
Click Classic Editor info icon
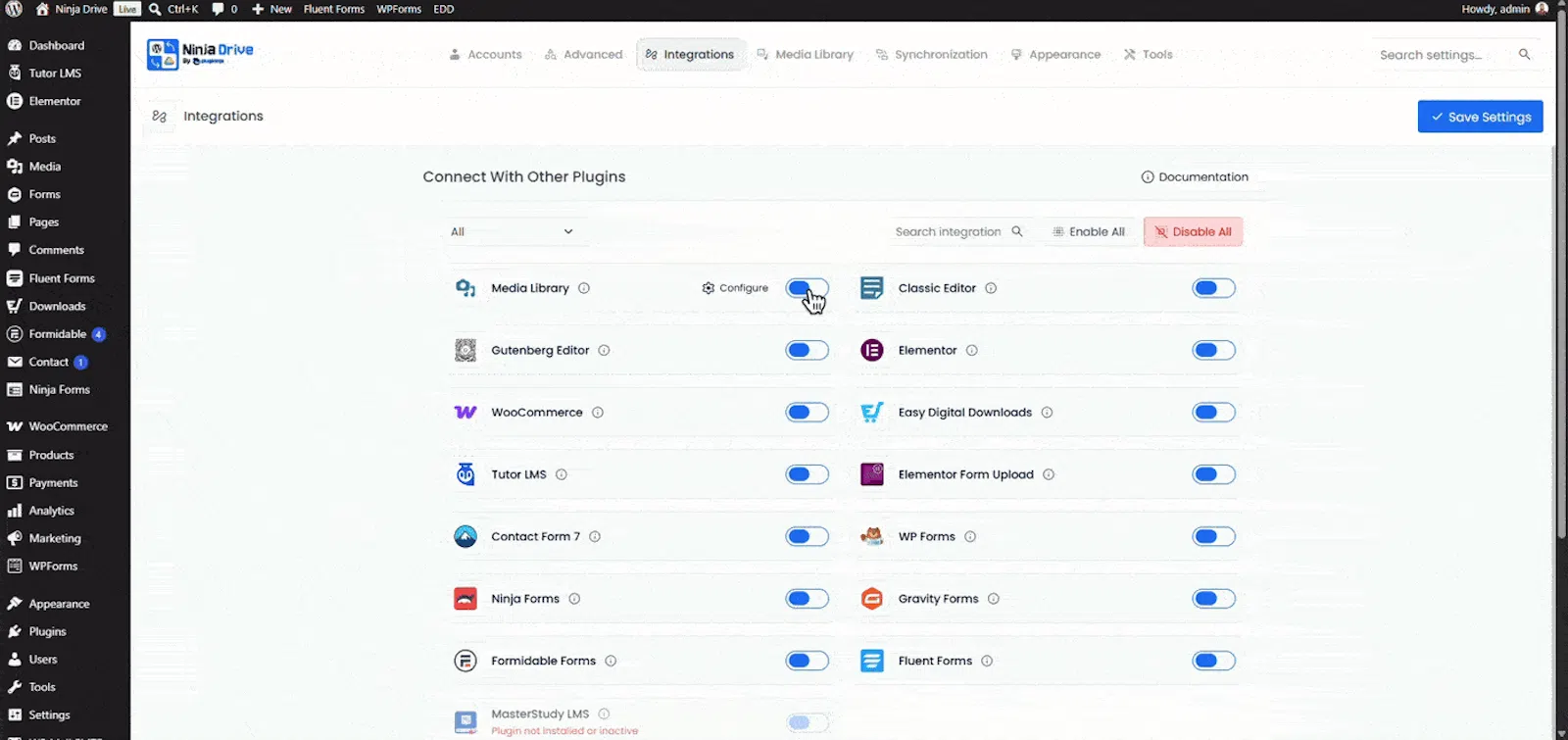point(991,288)
